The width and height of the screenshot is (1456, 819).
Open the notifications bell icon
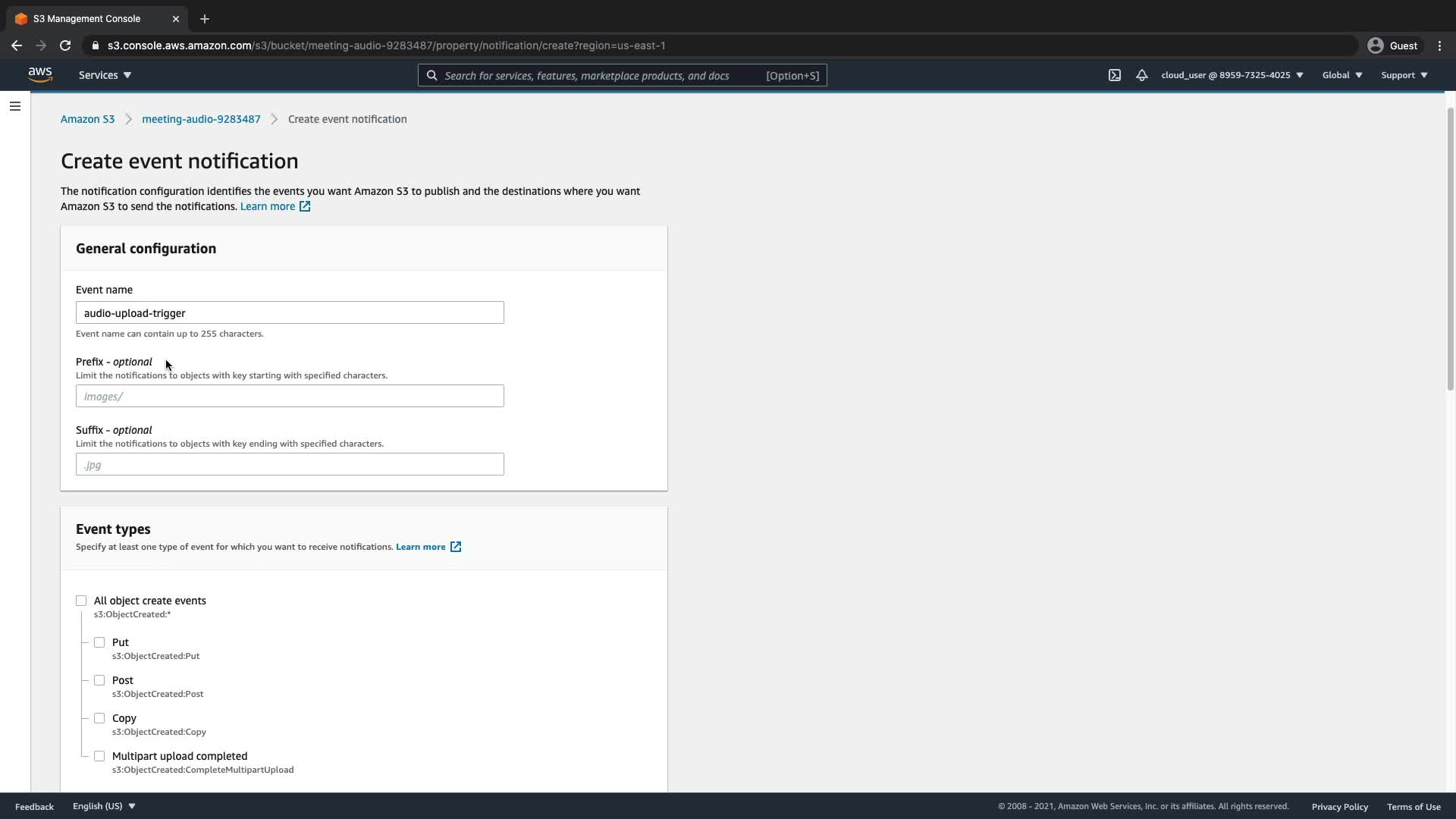point(1141,75)
